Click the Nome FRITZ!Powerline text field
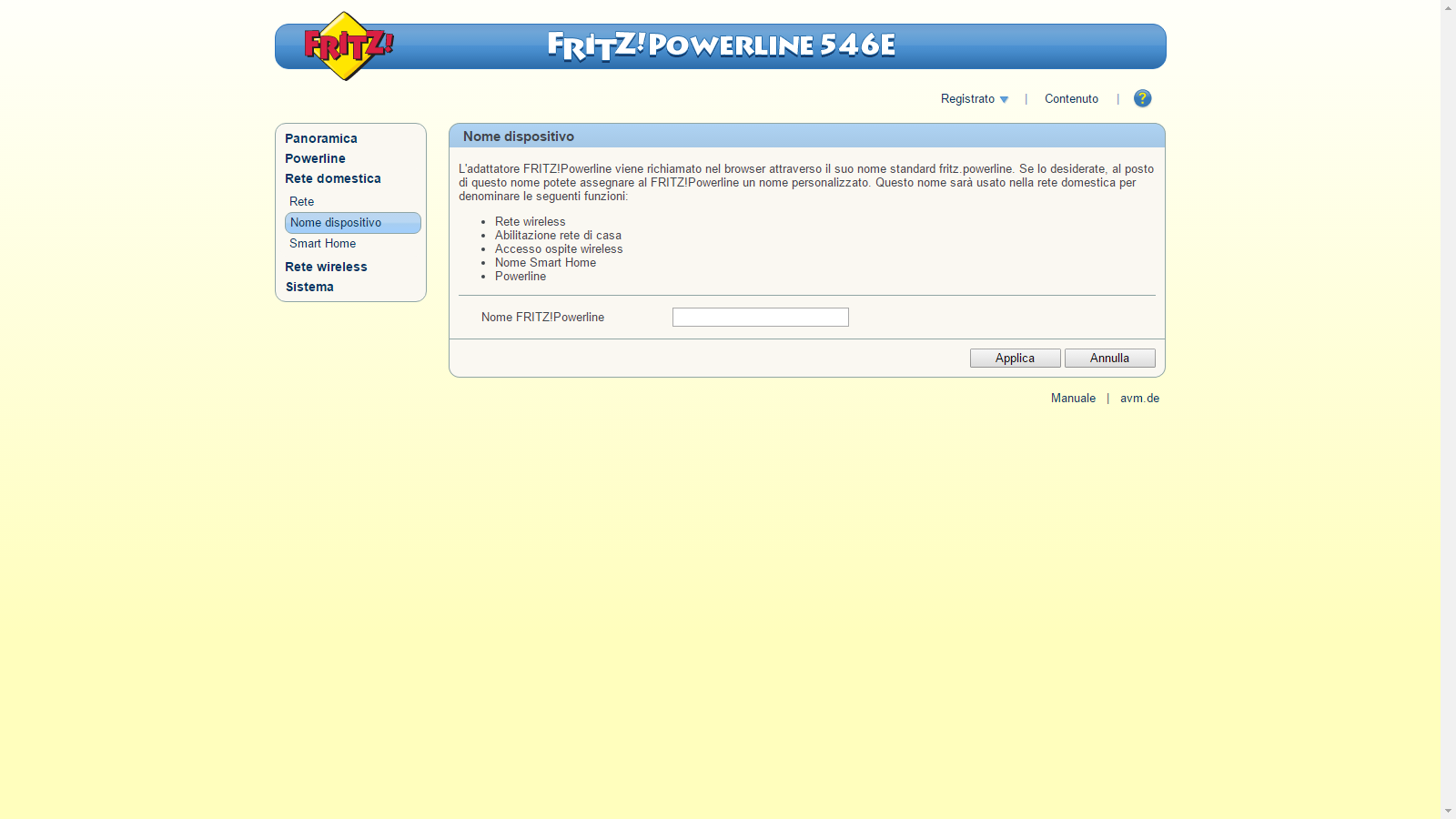This screenshot has width=1456, height=819. pyautogui.click(x=760, y=317)
